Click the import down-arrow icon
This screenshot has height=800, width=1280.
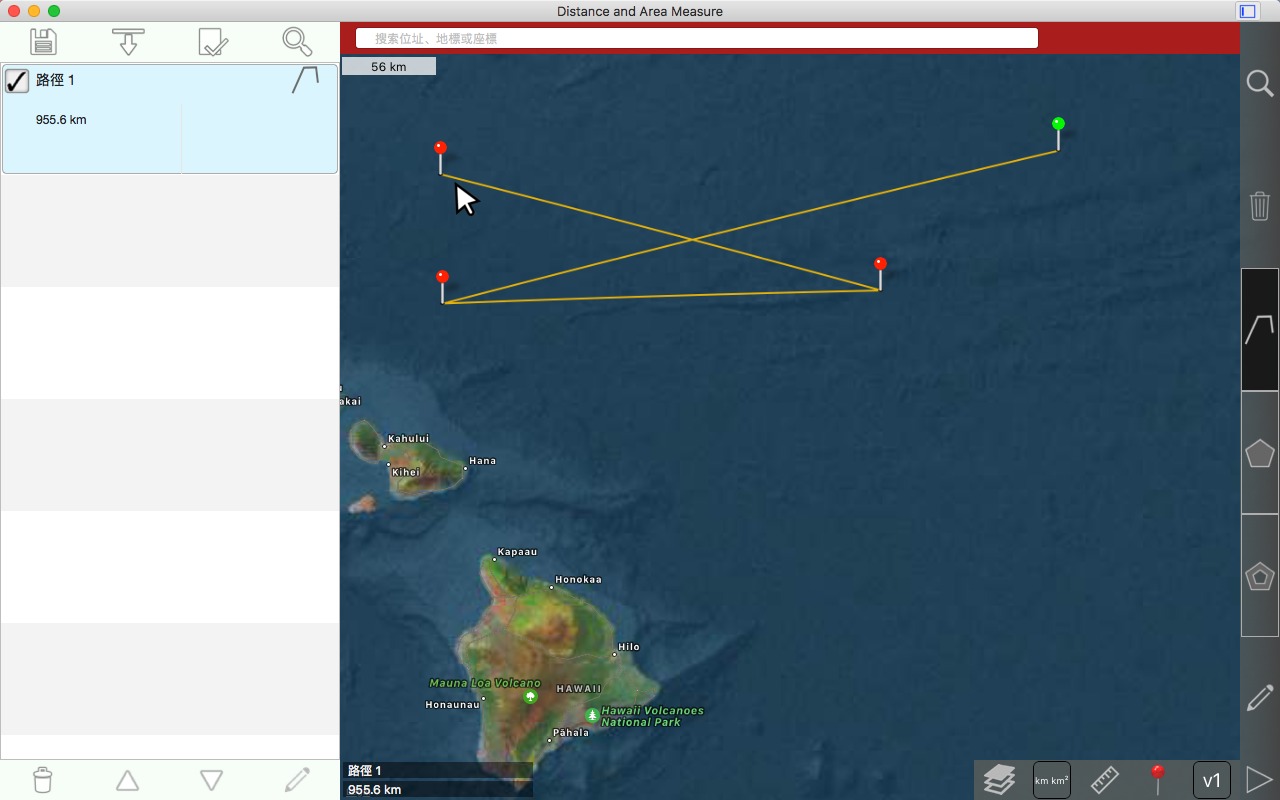(x=128, y=42)
